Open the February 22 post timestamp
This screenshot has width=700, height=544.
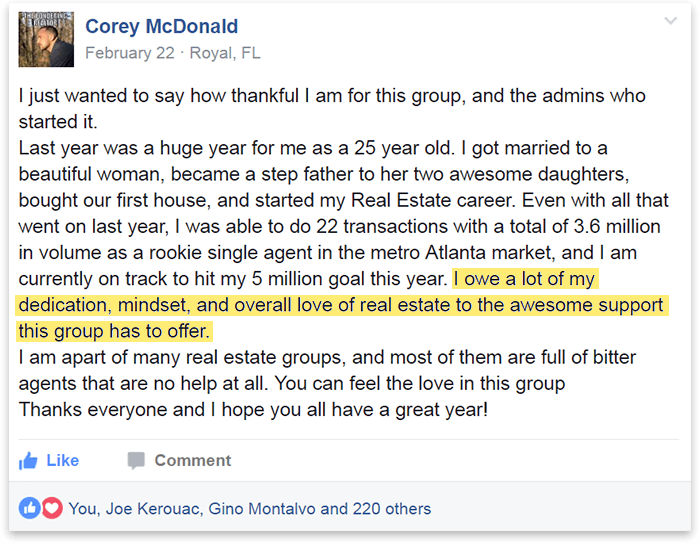(130, 53)
